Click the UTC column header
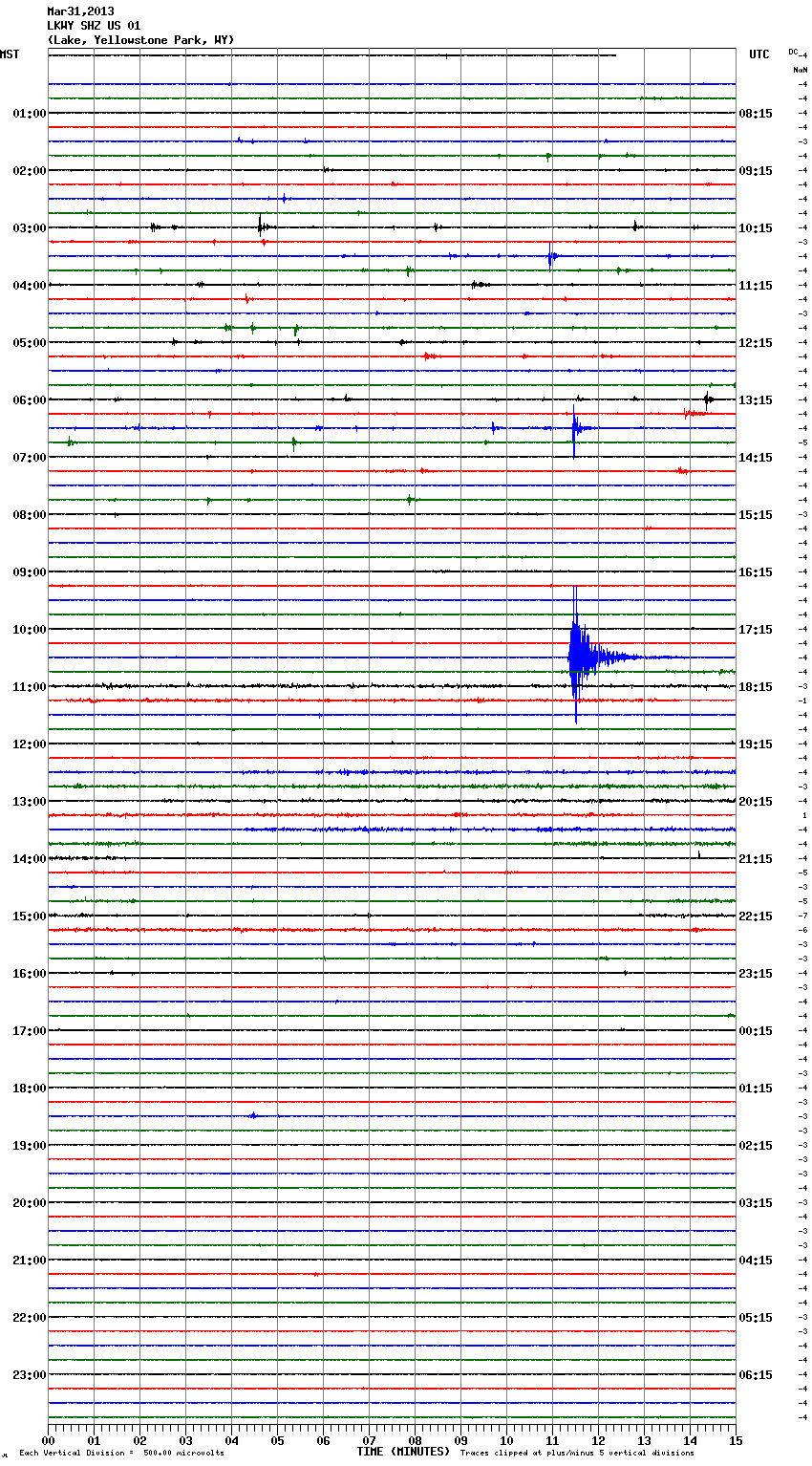 759,54
